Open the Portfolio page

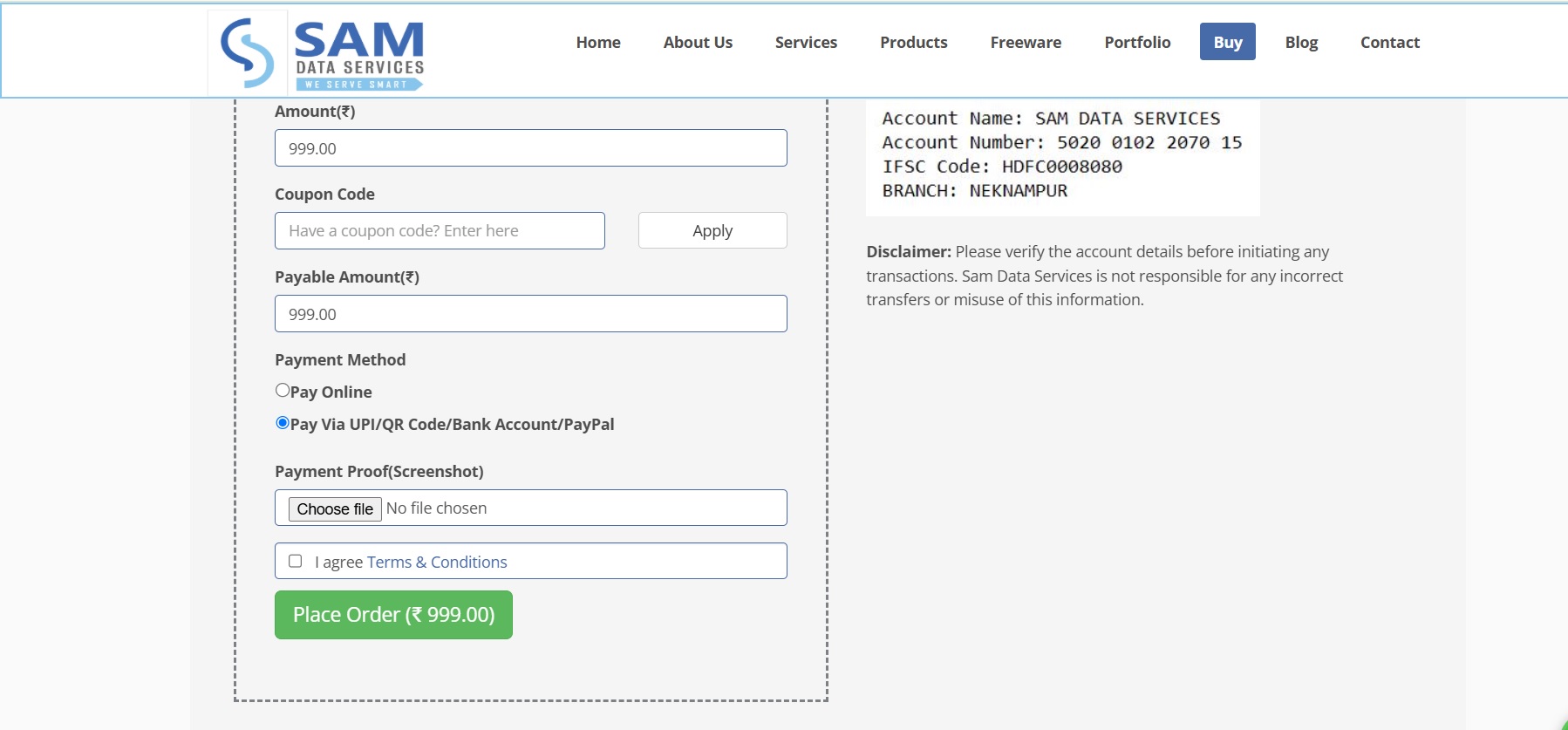click(1137, 42)
